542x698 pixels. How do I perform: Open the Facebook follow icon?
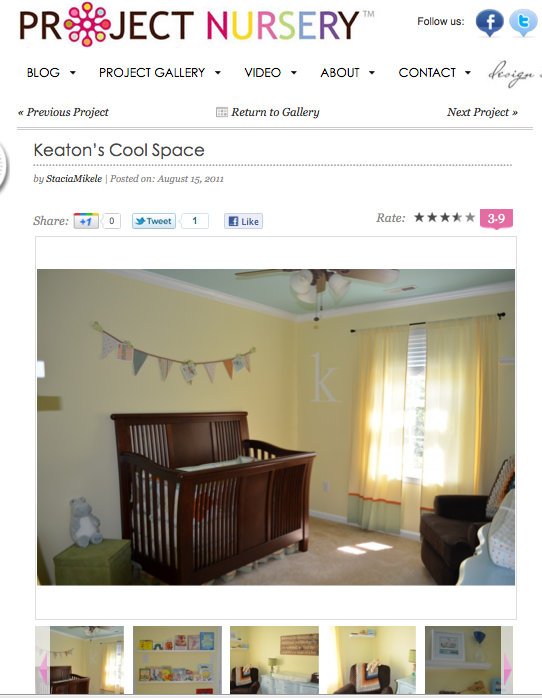[x=489, y=22]
